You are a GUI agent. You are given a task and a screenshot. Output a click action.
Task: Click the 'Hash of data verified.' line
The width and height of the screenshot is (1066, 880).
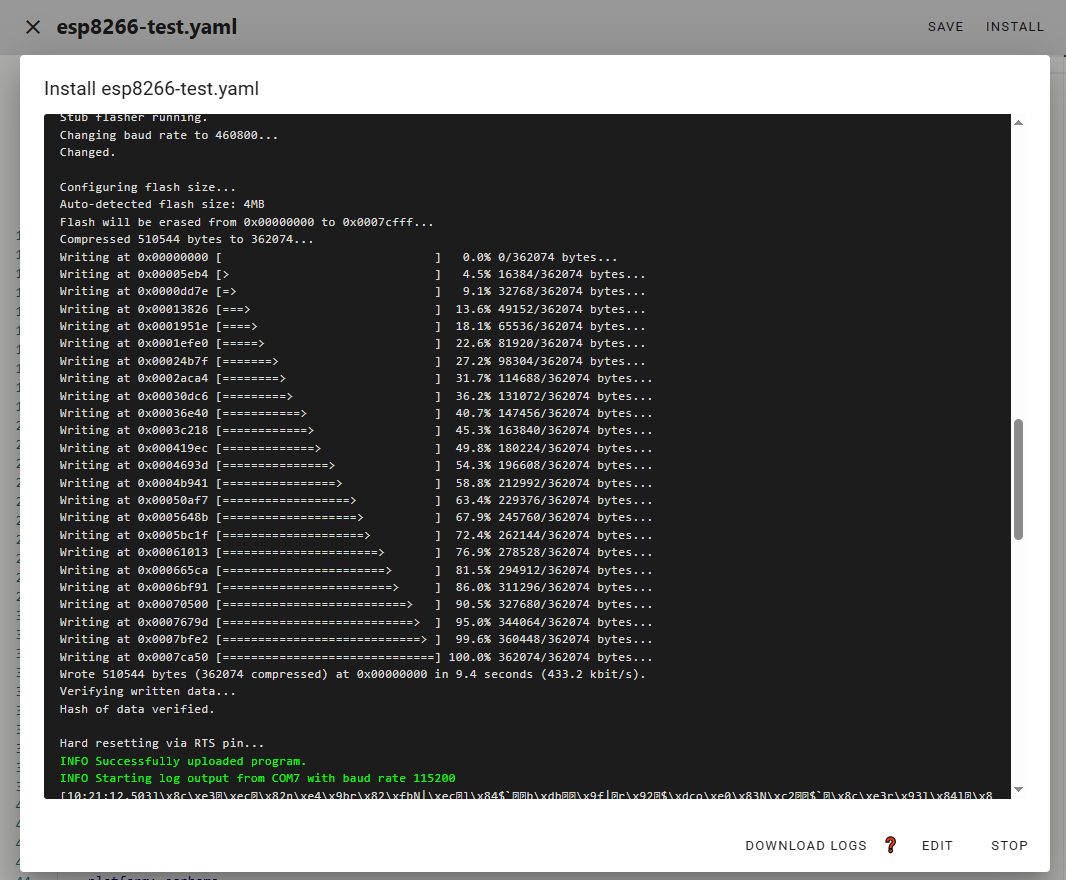point(137,709)
